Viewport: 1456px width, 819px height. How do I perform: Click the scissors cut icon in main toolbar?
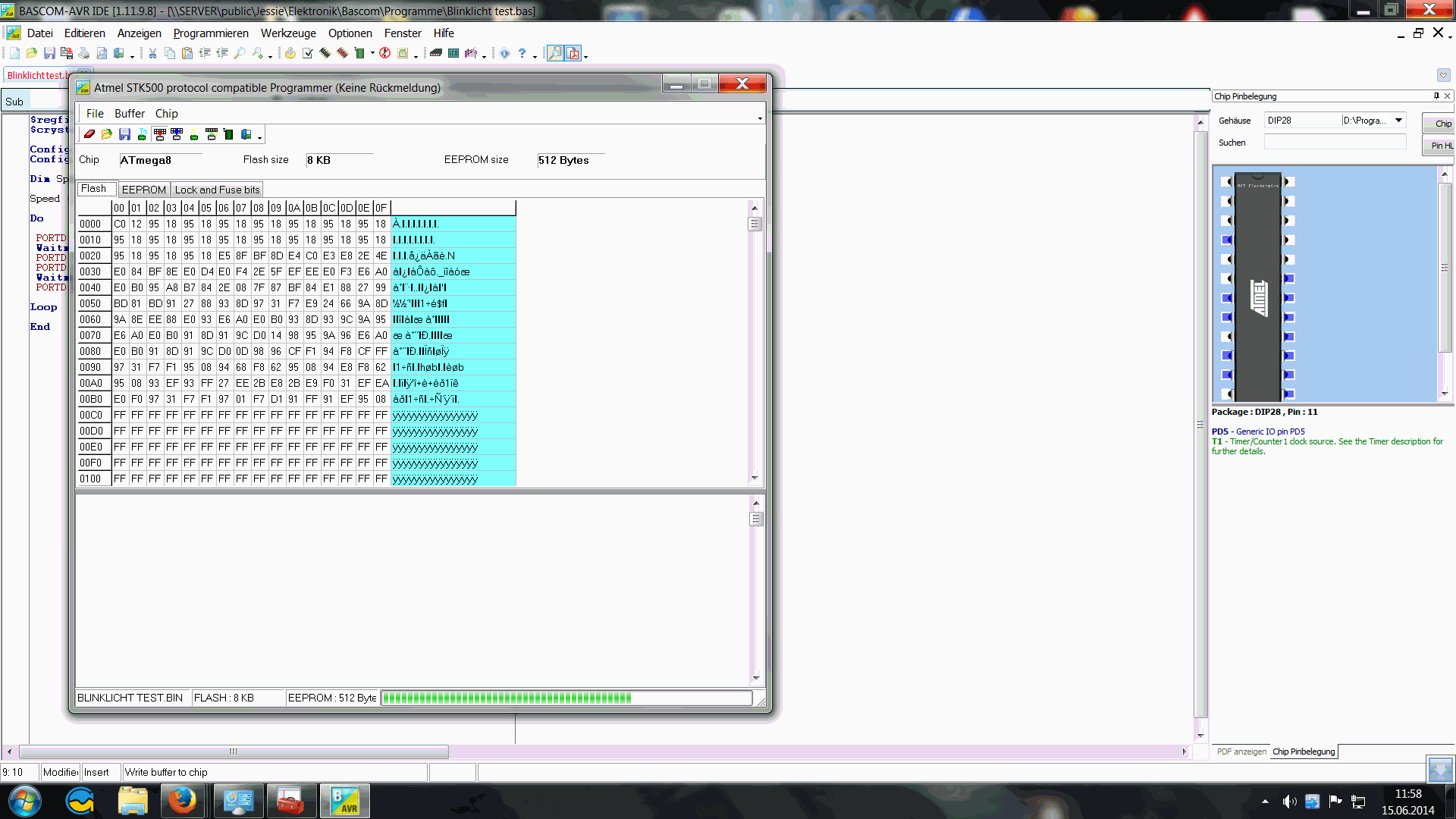point(152,53)
